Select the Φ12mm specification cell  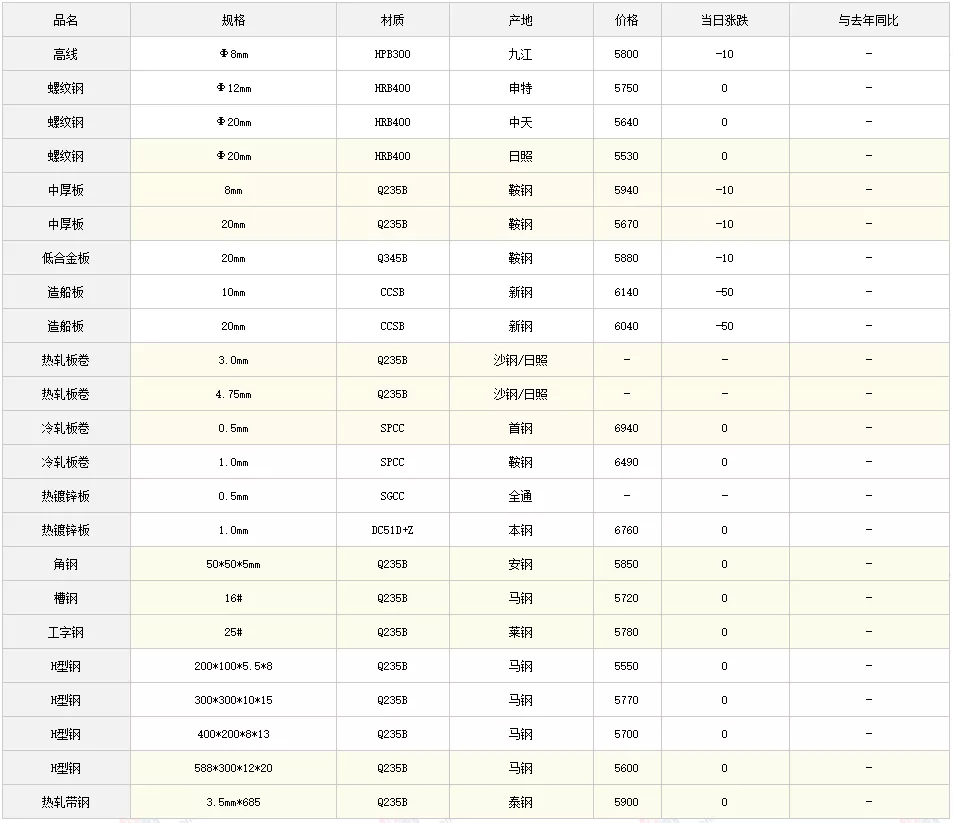[233, 88]
